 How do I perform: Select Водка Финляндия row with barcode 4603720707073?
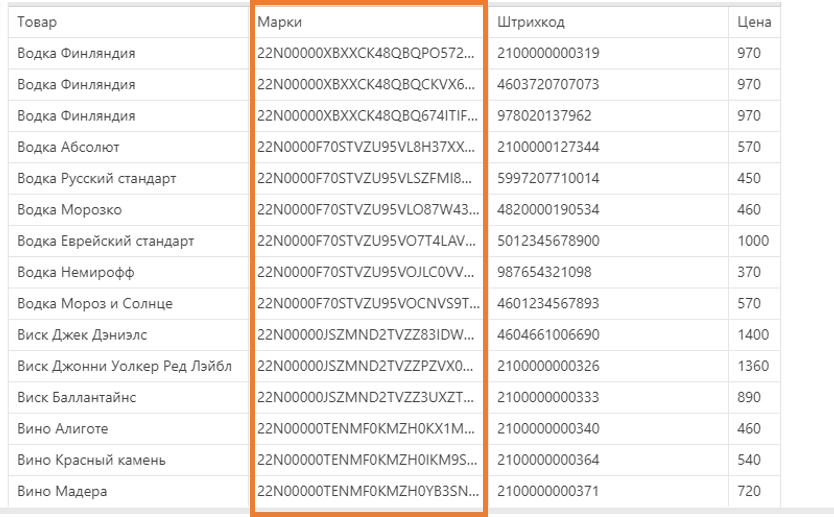[394, 85]
